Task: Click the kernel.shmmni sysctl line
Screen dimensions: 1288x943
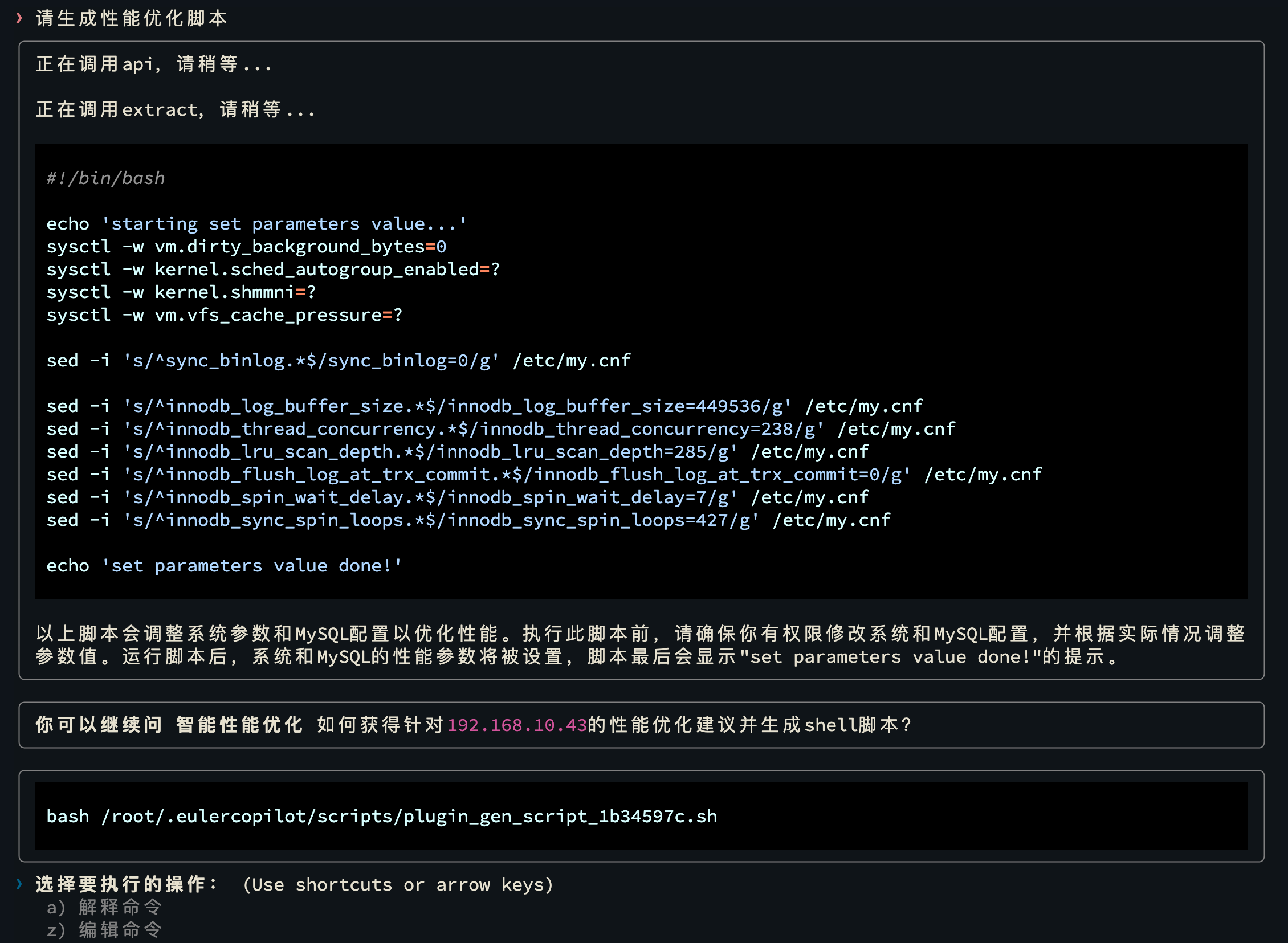Action: click(x=181, y=292)
